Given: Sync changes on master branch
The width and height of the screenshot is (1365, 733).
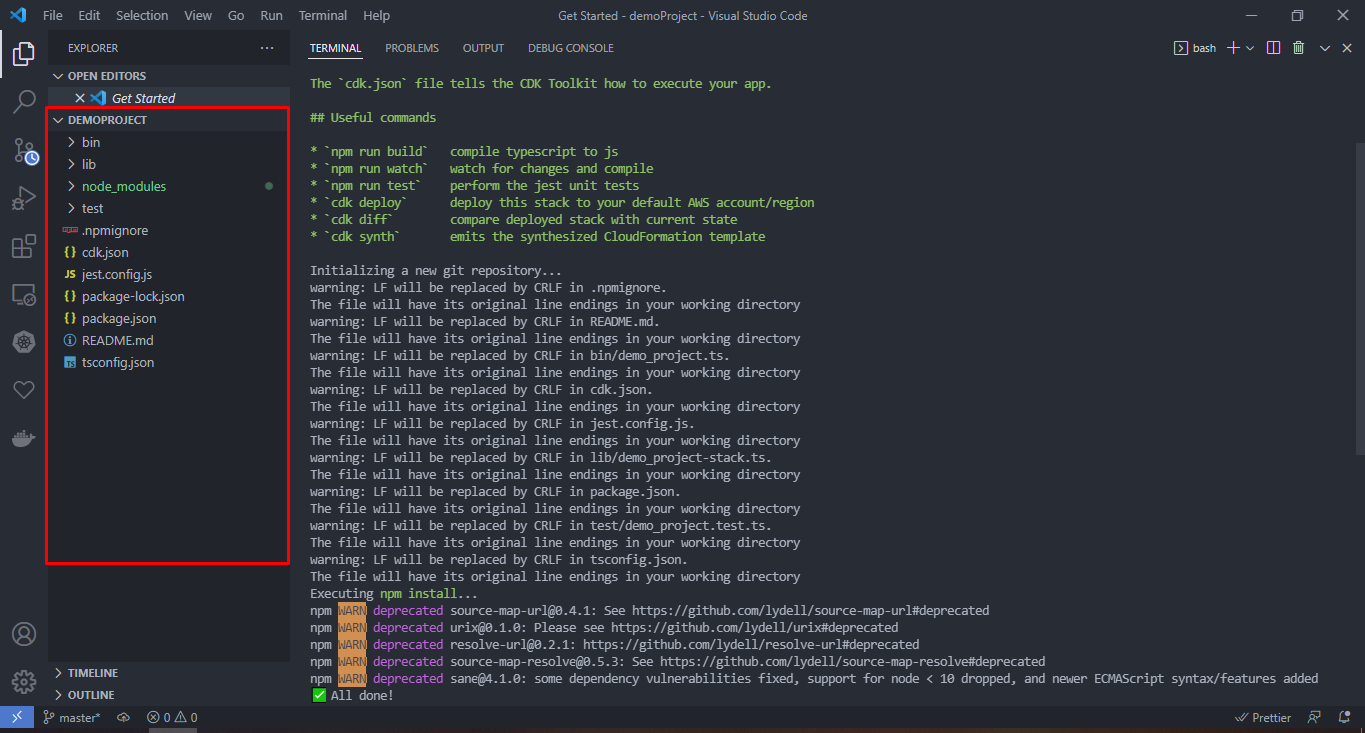Looking at the screenshot, I should pyautogui.click(x=122, y=717).
